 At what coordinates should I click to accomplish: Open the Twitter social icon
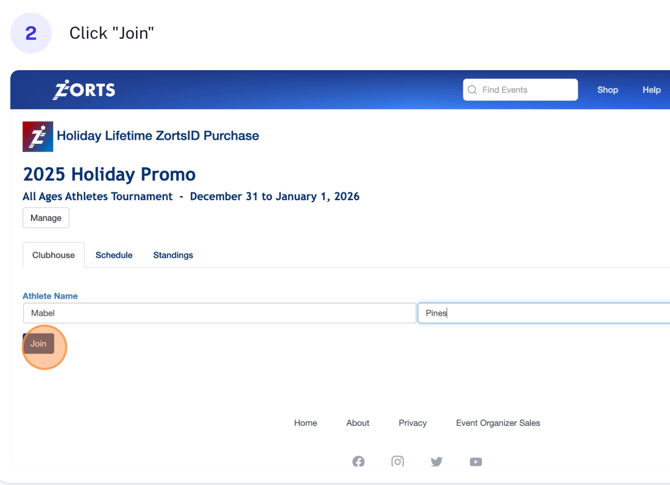[436, 462]
